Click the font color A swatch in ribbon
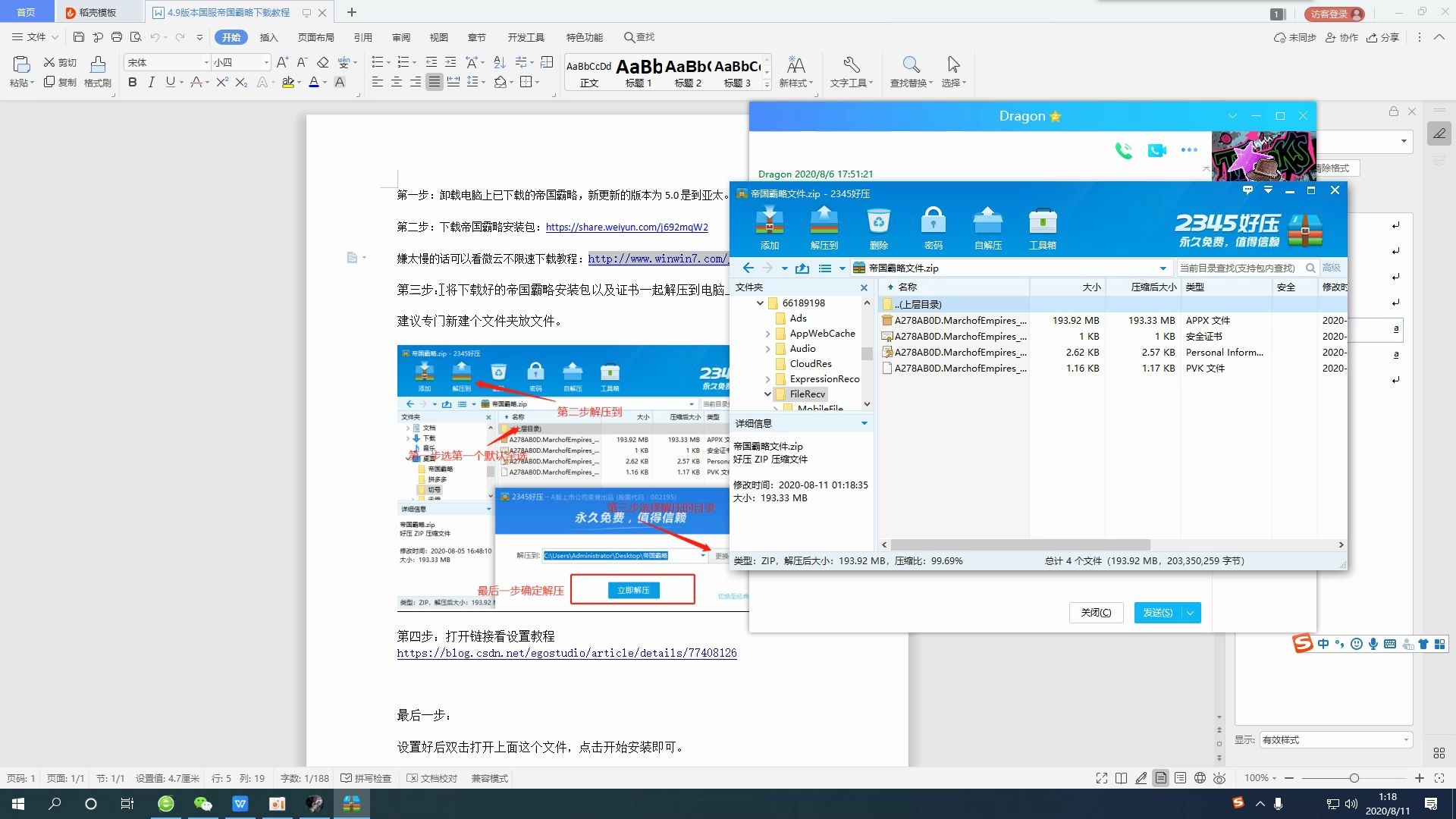1456x819 pixels. pos(314,82)
